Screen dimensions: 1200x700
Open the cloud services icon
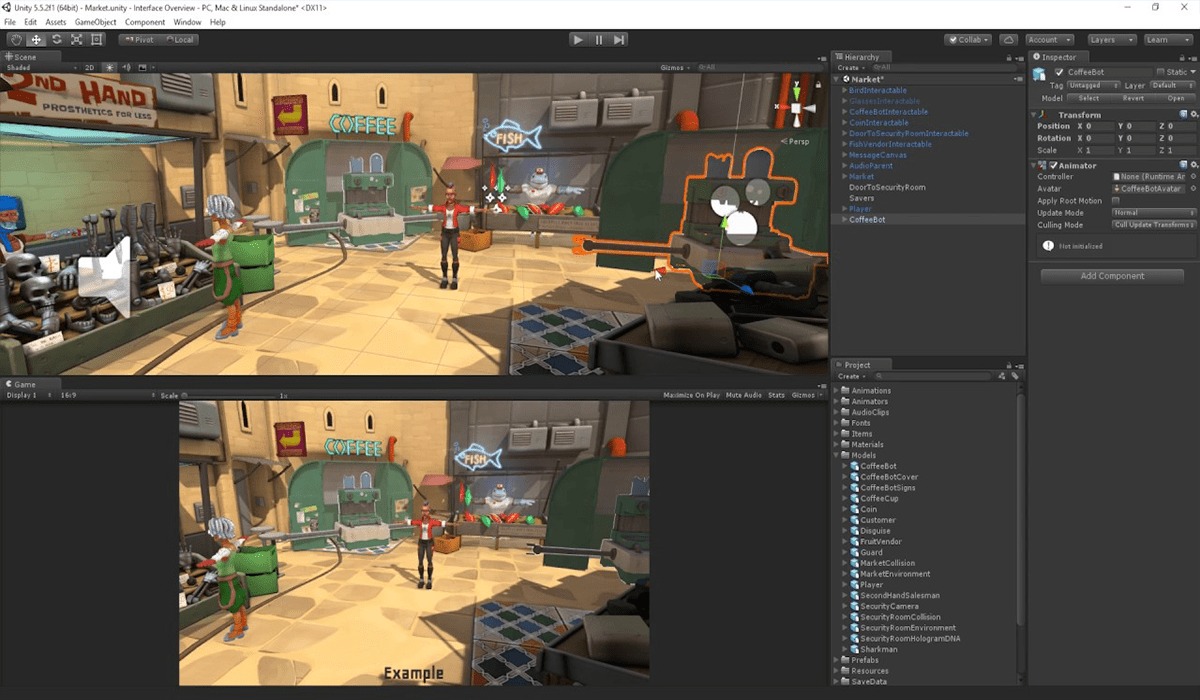(x=1008, y=40)
